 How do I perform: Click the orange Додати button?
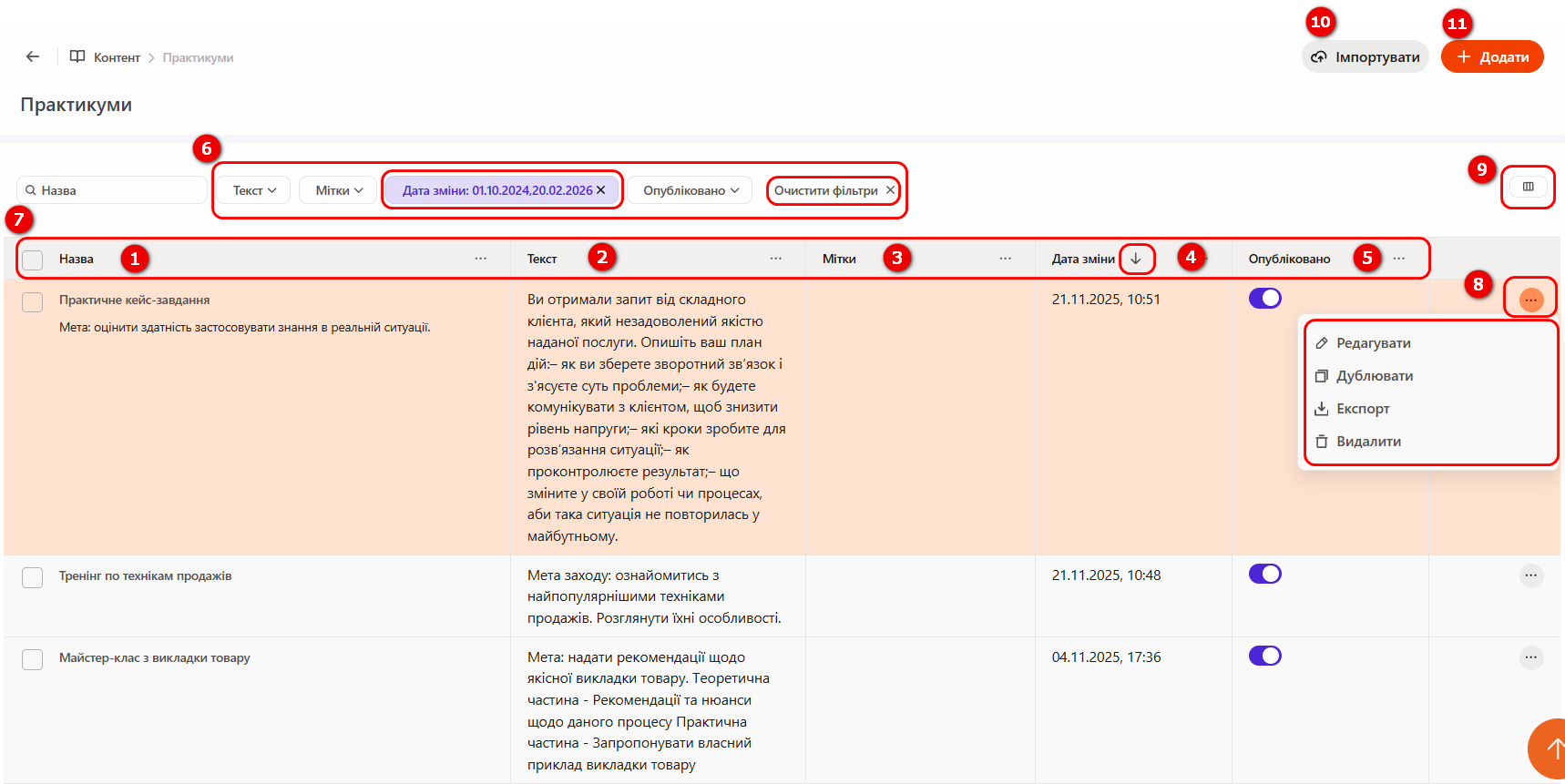pyautogui.click(x=1491, y=57)
